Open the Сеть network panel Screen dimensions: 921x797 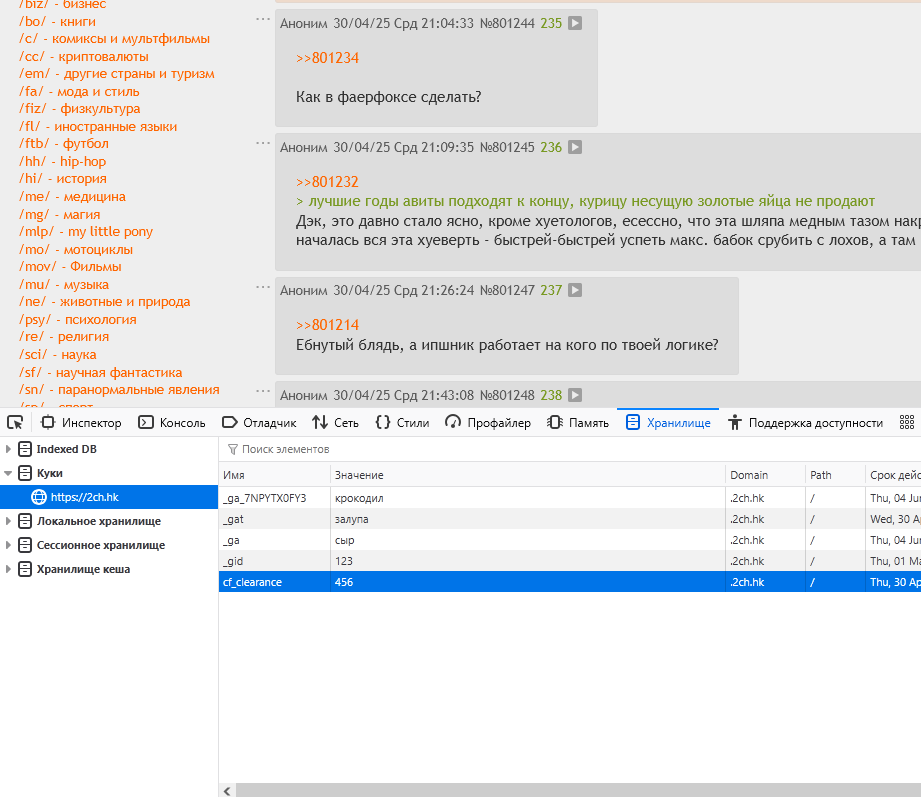[x=335, y=422]
